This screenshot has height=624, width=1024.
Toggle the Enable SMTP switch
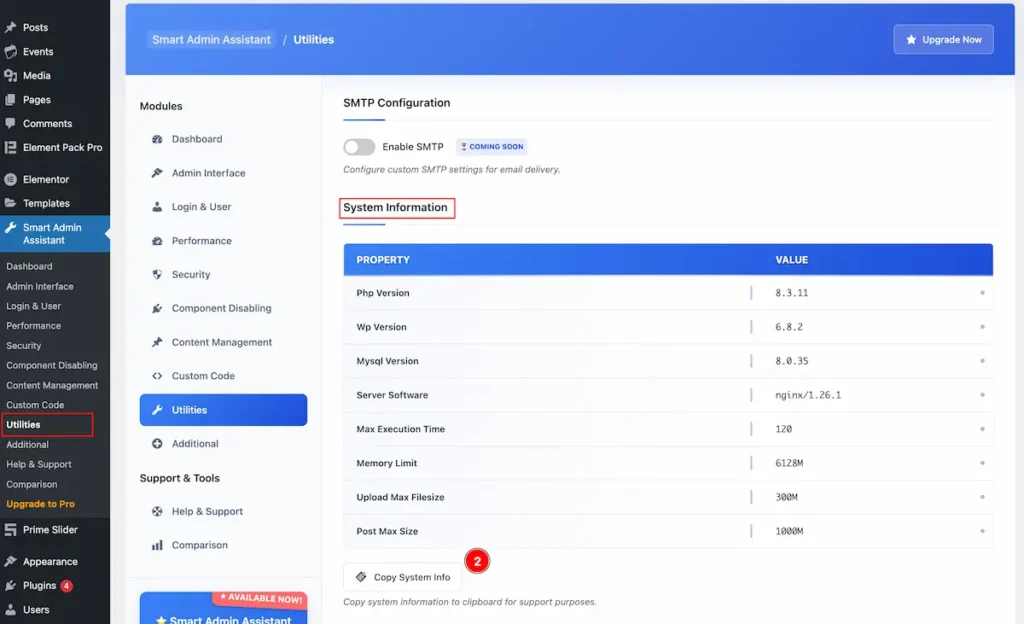click(x=359, y=147)
